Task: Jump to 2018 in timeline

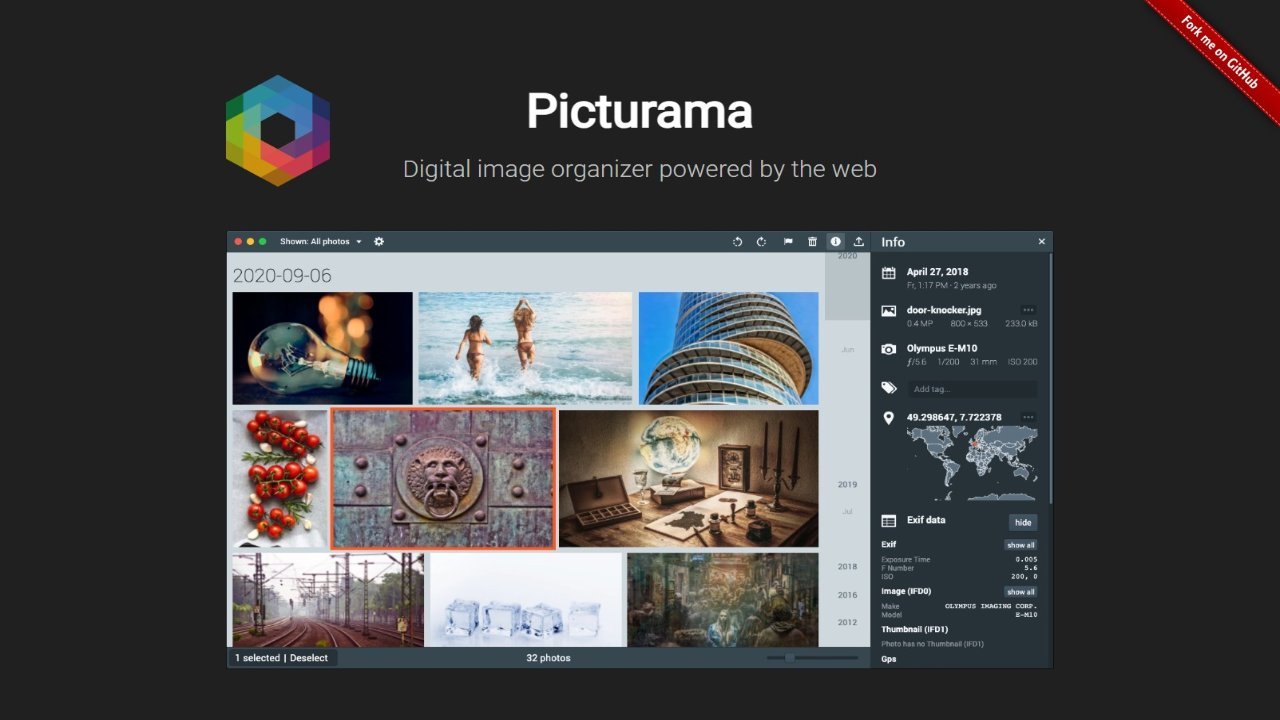Action: coord(847,567)
